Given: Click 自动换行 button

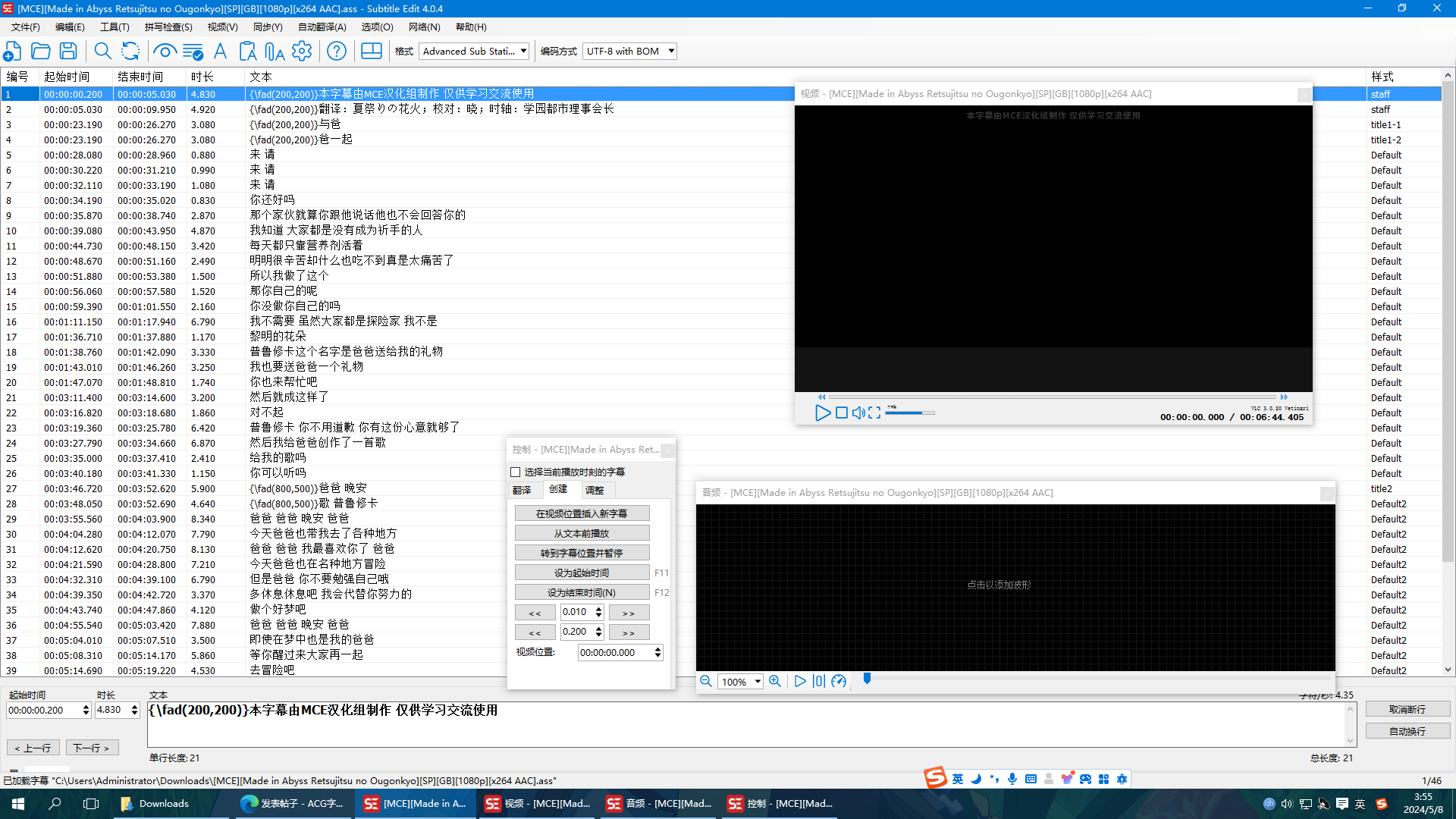Looking at the screenshot, I should 1407,731.
